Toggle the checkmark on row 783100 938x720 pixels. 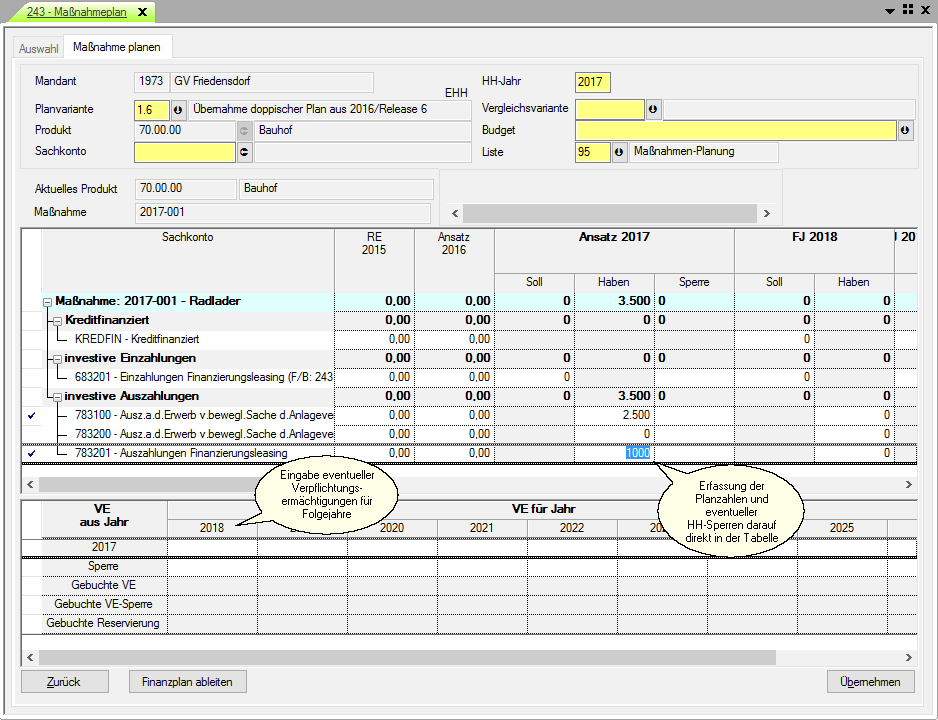coord(31,415)
